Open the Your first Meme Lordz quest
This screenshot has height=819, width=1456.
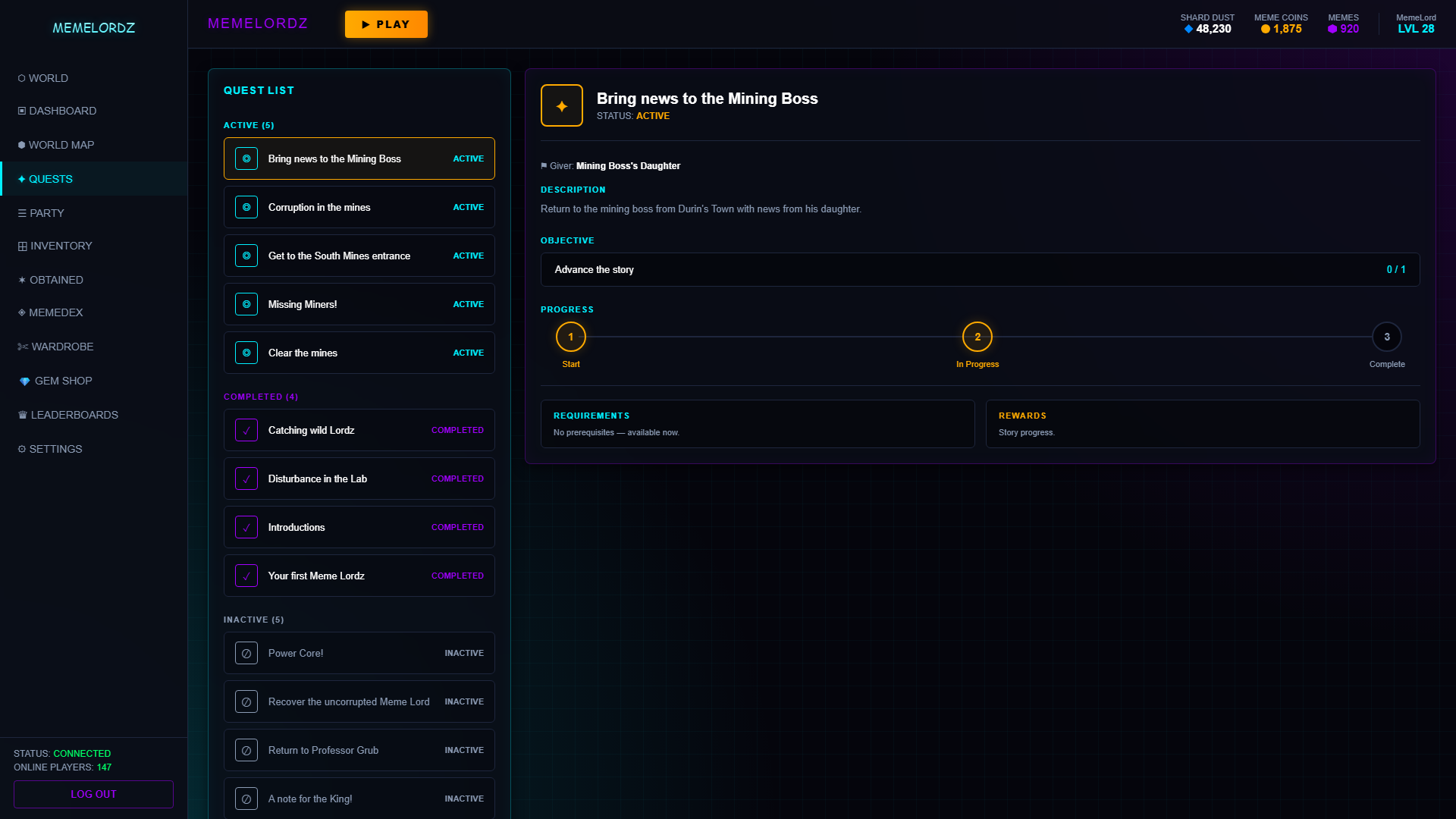click(x=359, y=576)
